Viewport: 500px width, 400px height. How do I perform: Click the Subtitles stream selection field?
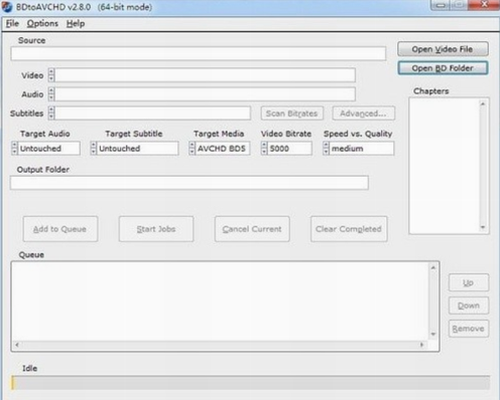pyautogui.click(x=153, y=113)
